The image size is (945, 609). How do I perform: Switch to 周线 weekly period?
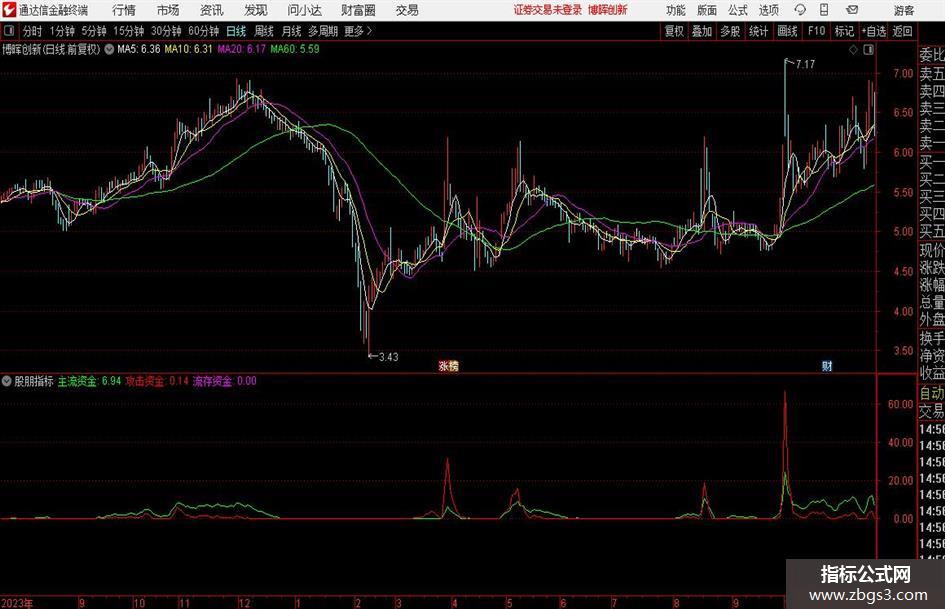click(264, 31)
